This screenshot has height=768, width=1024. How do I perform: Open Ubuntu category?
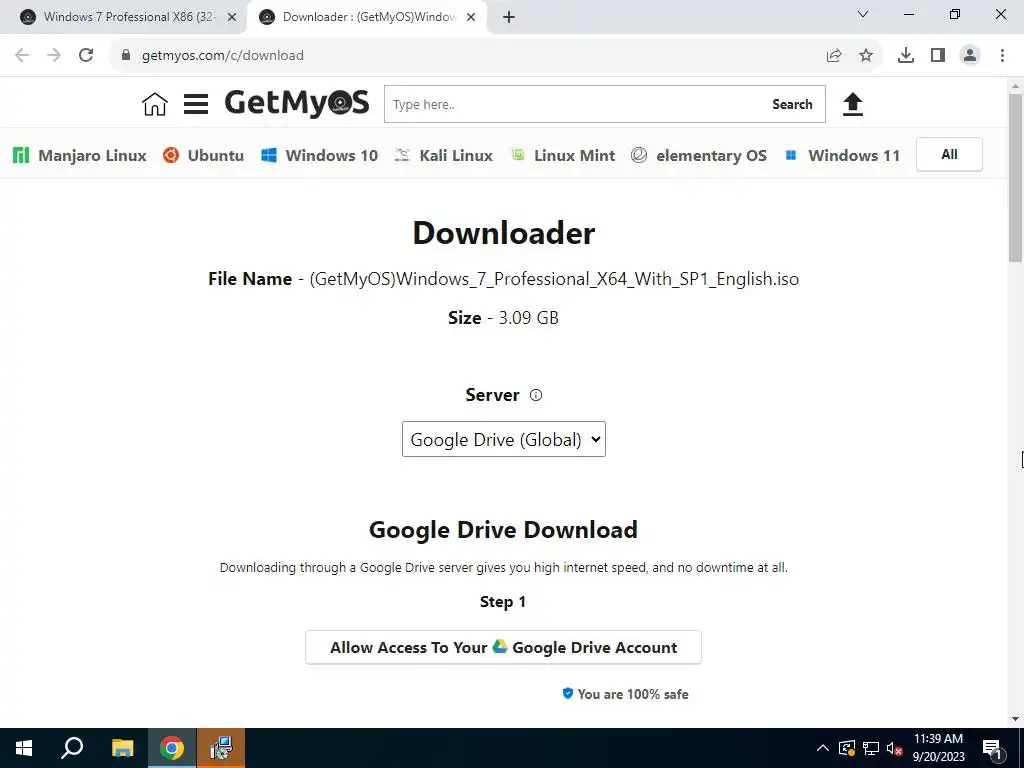pyautogui.click(x=203, y=155)
